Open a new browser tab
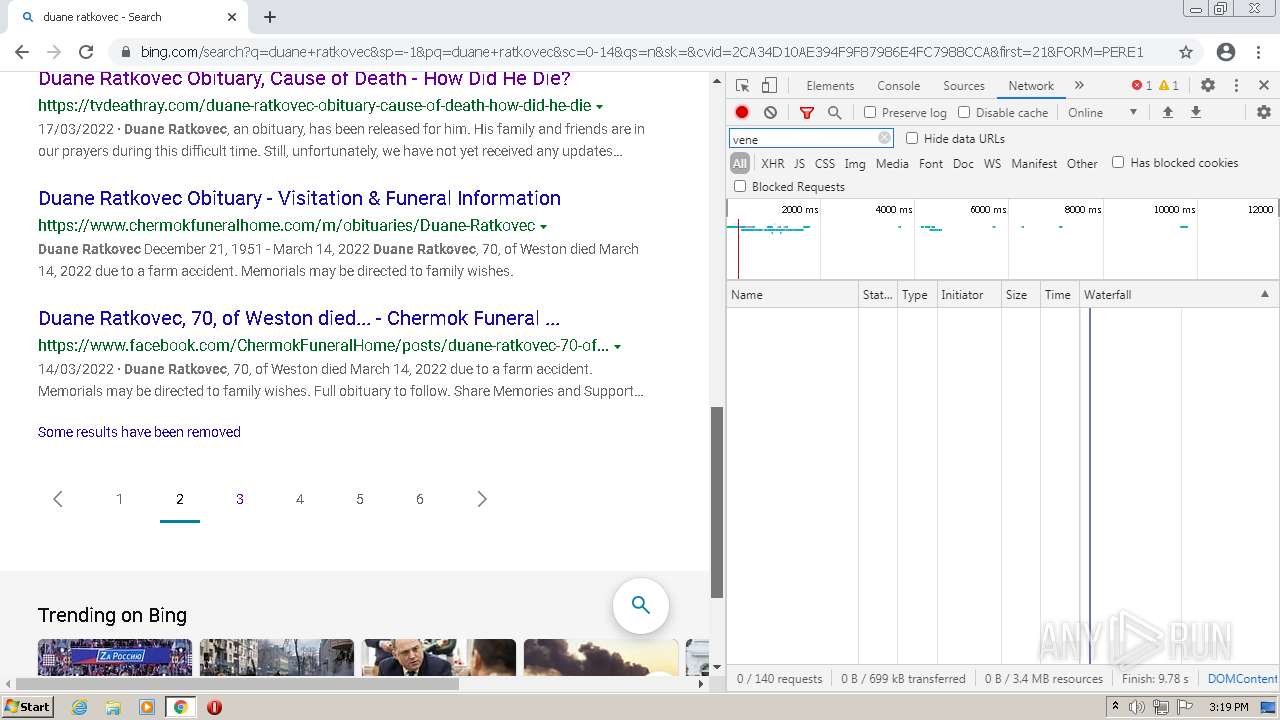1280x720 pixels. [x=270, y=17]
